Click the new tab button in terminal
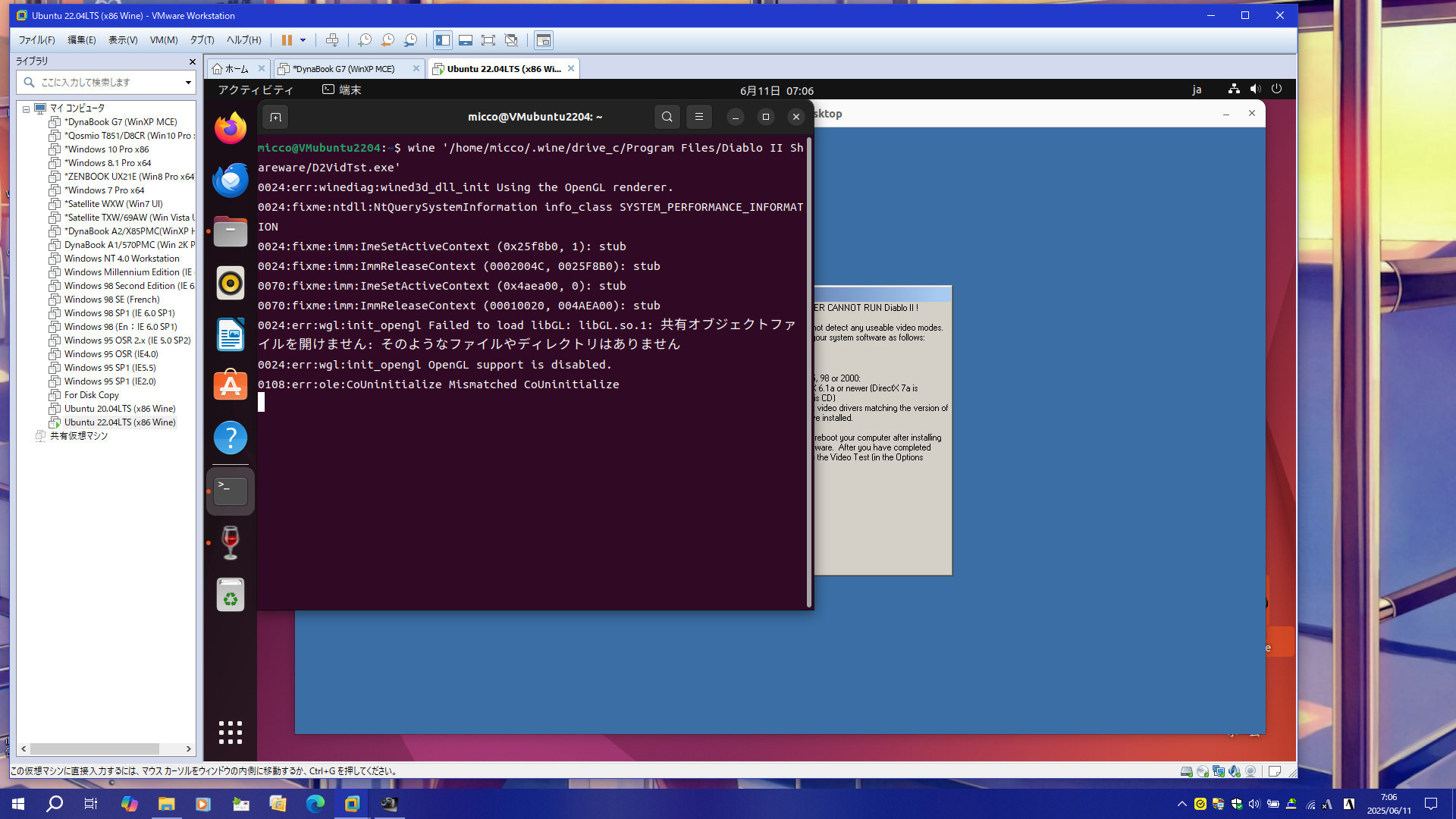This screenshot has height=819, width=1456. tap(275, 117)
